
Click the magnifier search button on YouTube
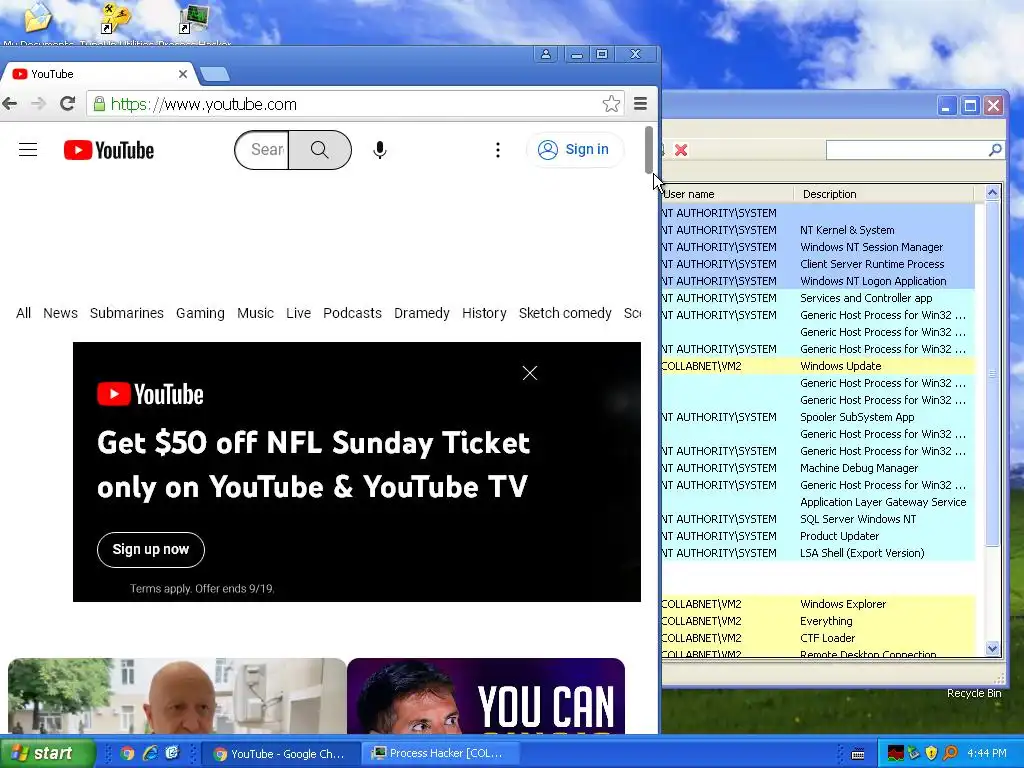coord(320,150)
